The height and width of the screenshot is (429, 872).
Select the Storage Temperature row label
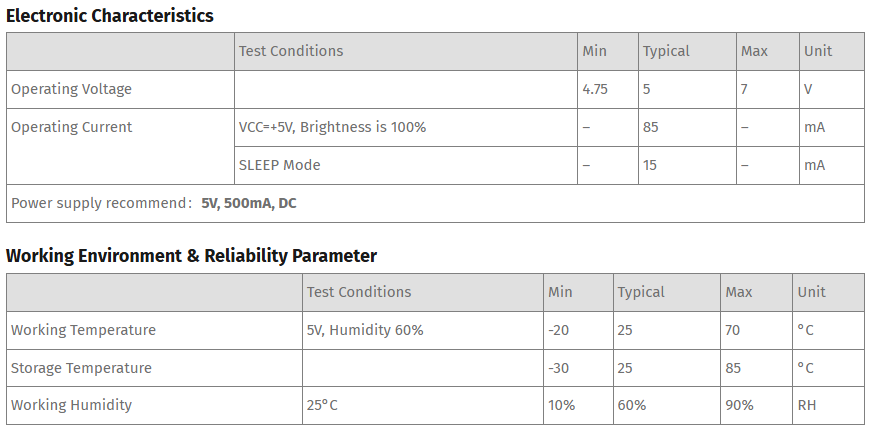[x=81, y=368]
